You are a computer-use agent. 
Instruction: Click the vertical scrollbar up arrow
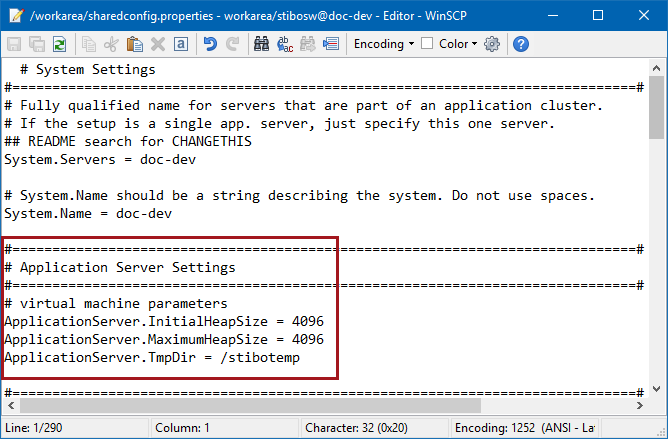coord(656,68)
